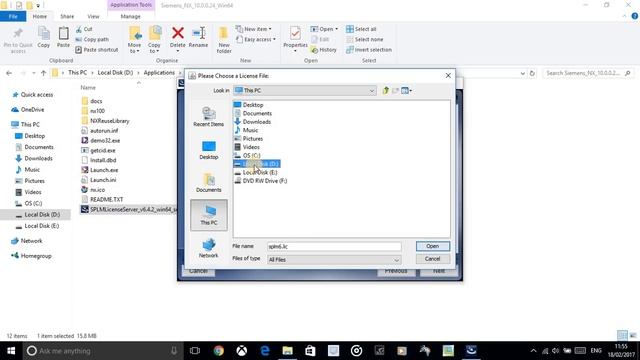The height and width of the screenshot is (360, 640).
Task: Select DVD RW Drive (F:) in dialog
Action: pos(261,180)
